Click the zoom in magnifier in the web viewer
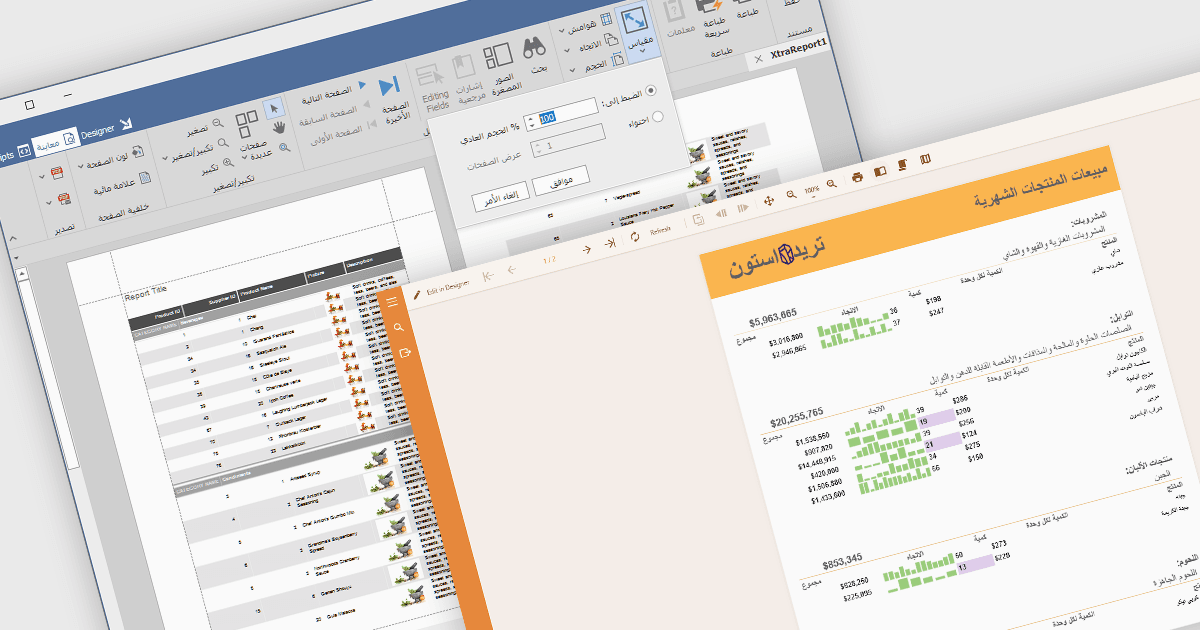1200x630 pixels. point(831,183)
